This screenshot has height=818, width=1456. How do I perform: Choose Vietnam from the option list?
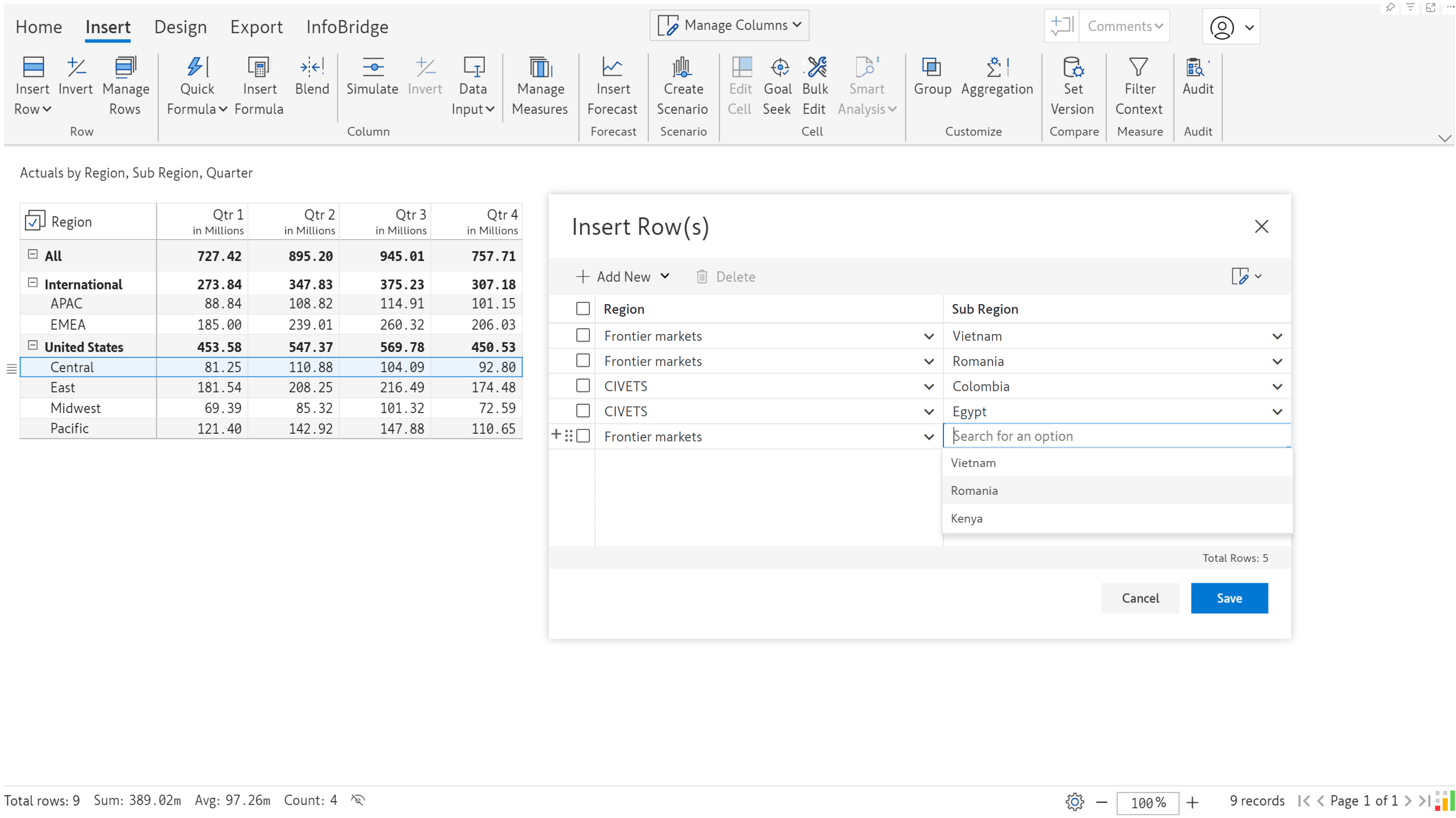point(1117,463)
